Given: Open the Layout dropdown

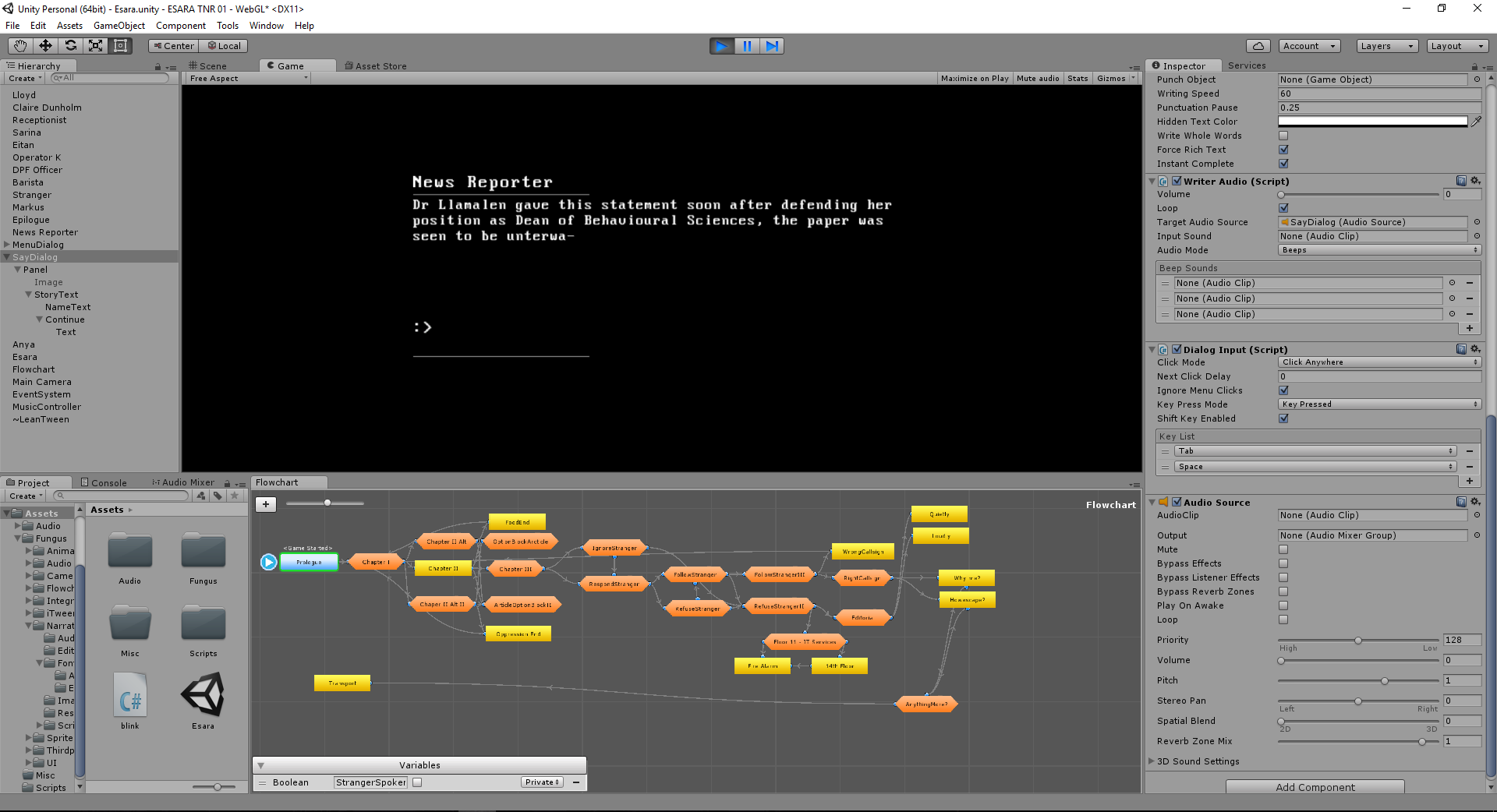Looking at the screenshot, I should (1458, 46).
